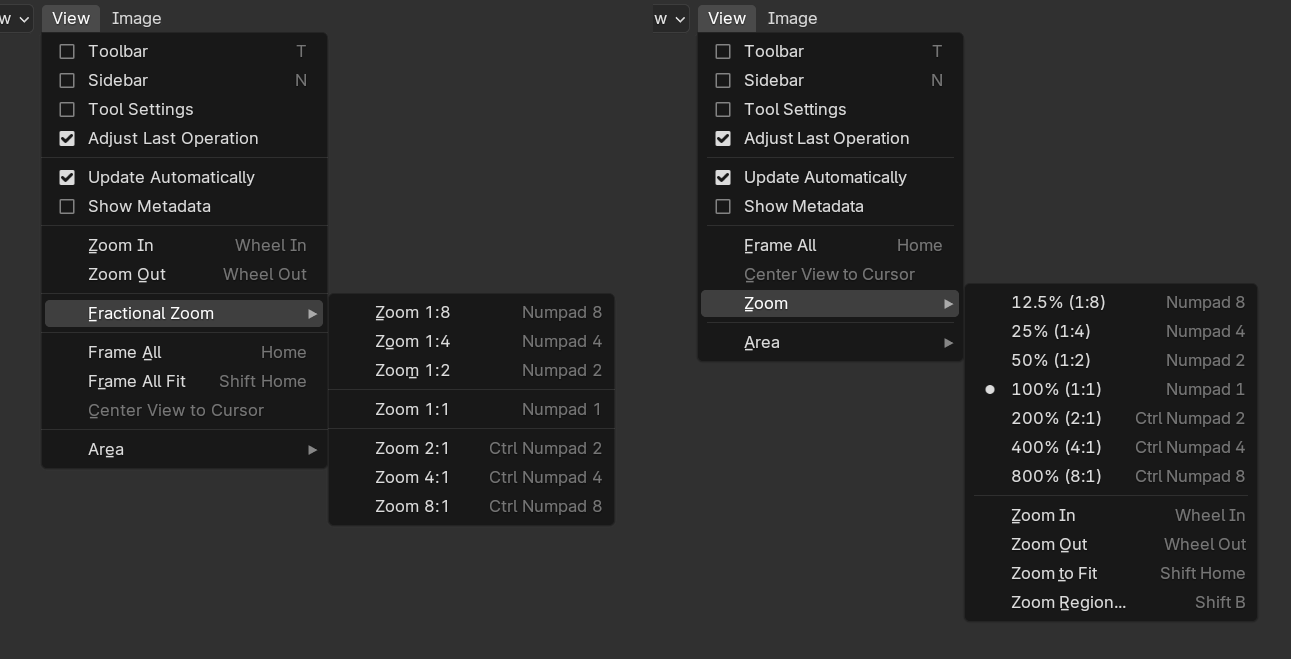
Task: Enable Tool Settings in right View menu
Action: 723,109
